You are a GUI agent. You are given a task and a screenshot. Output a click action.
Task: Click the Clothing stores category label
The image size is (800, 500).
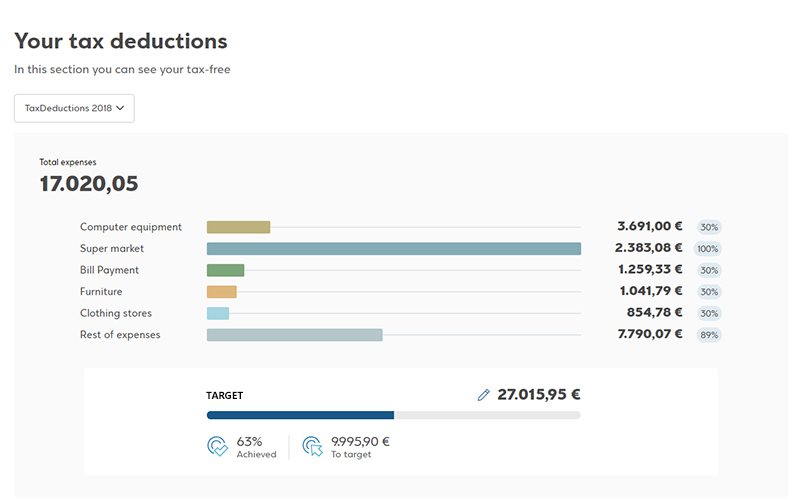click(x=116, y=313)
